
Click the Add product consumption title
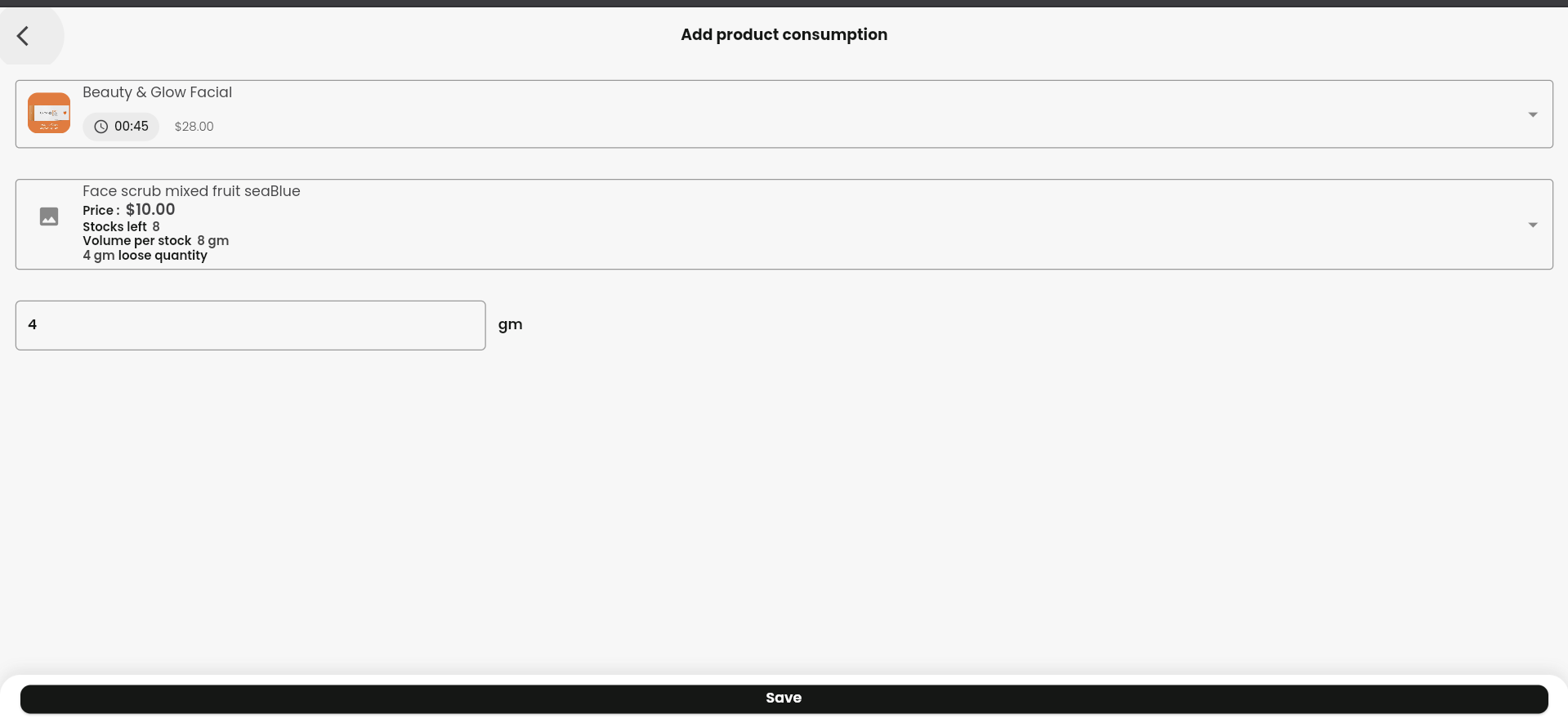[784, 34]
